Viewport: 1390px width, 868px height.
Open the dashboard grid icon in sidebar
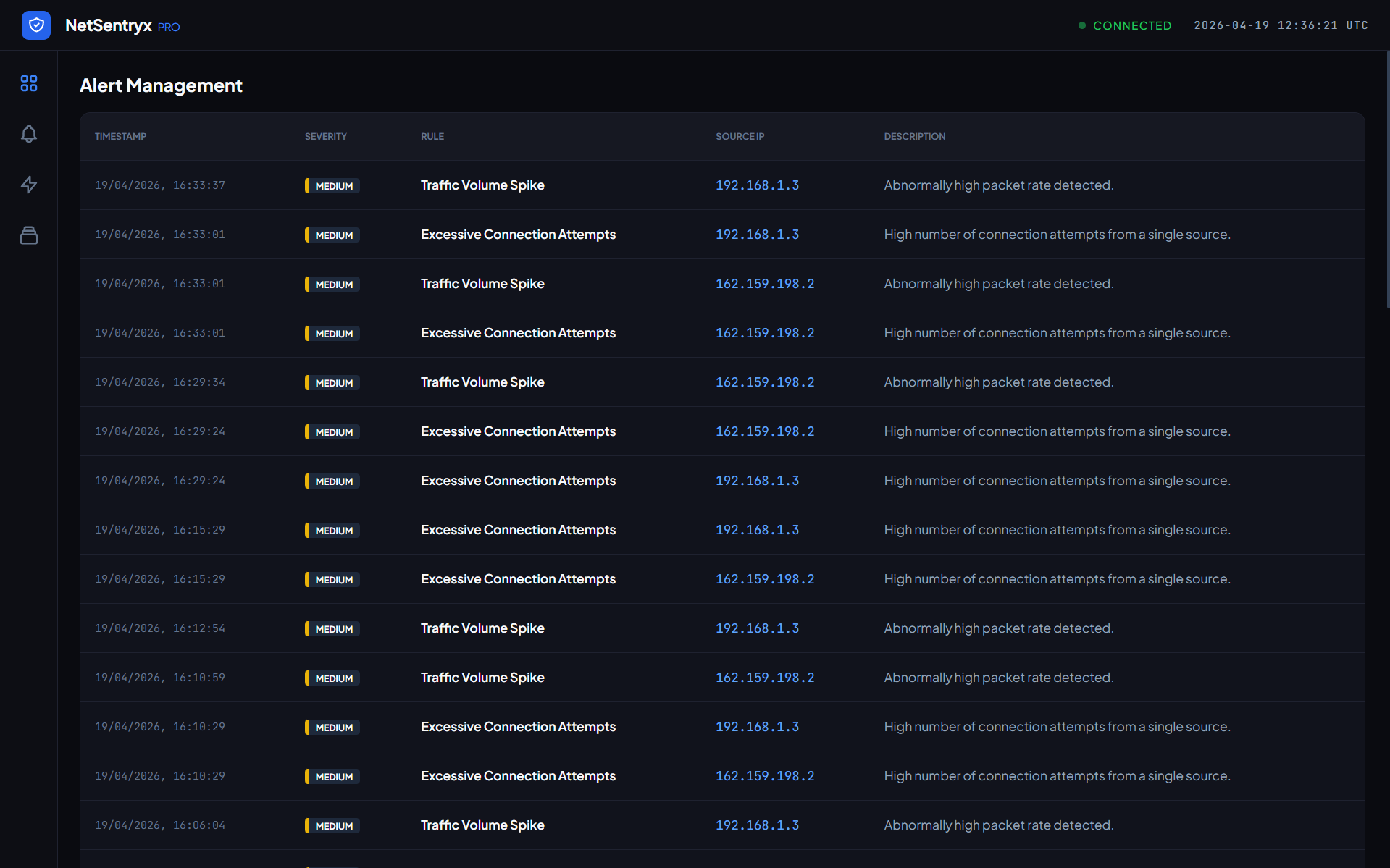29,84
